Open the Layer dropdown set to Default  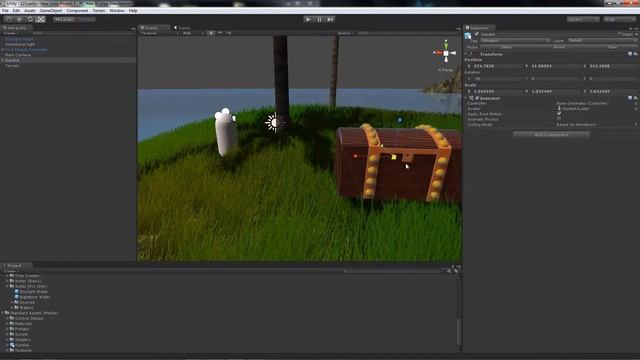(x=602, y=40)
